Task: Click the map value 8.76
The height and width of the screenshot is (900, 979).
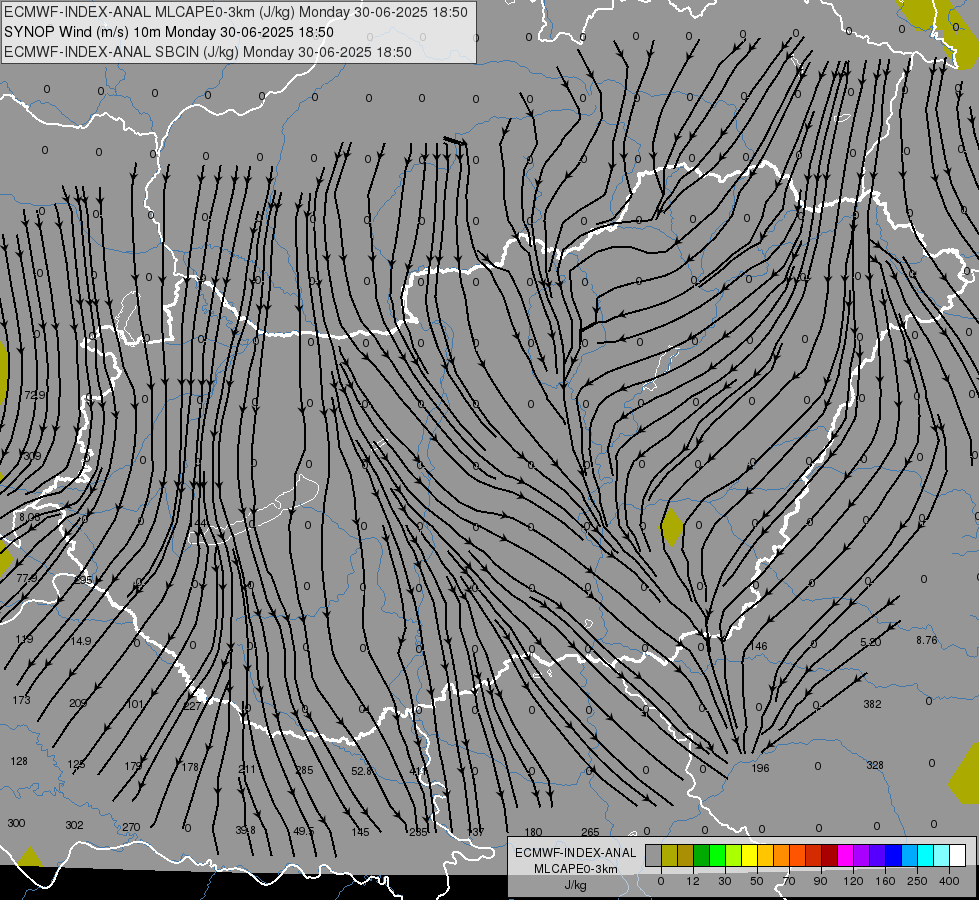Action: (927, 640)
